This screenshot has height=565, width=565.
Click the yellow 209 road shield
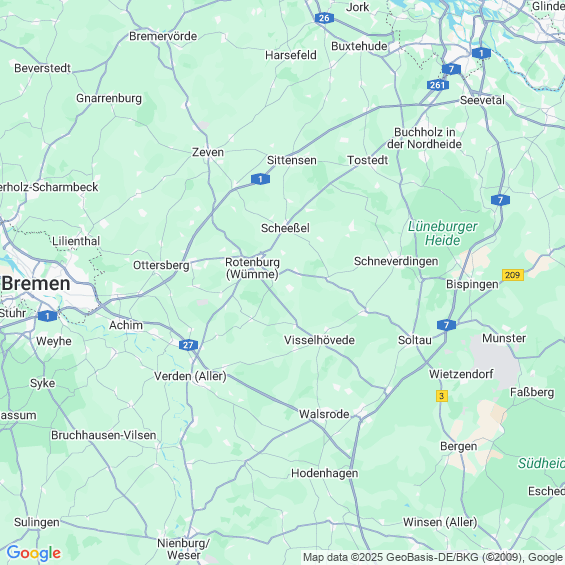click(512, 275)
